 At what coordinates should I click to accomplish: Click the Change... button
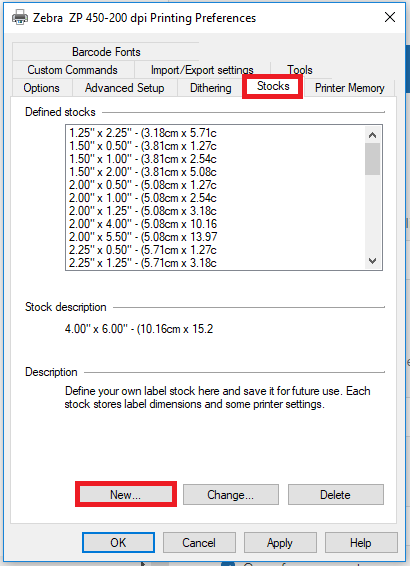click(231, 495)
